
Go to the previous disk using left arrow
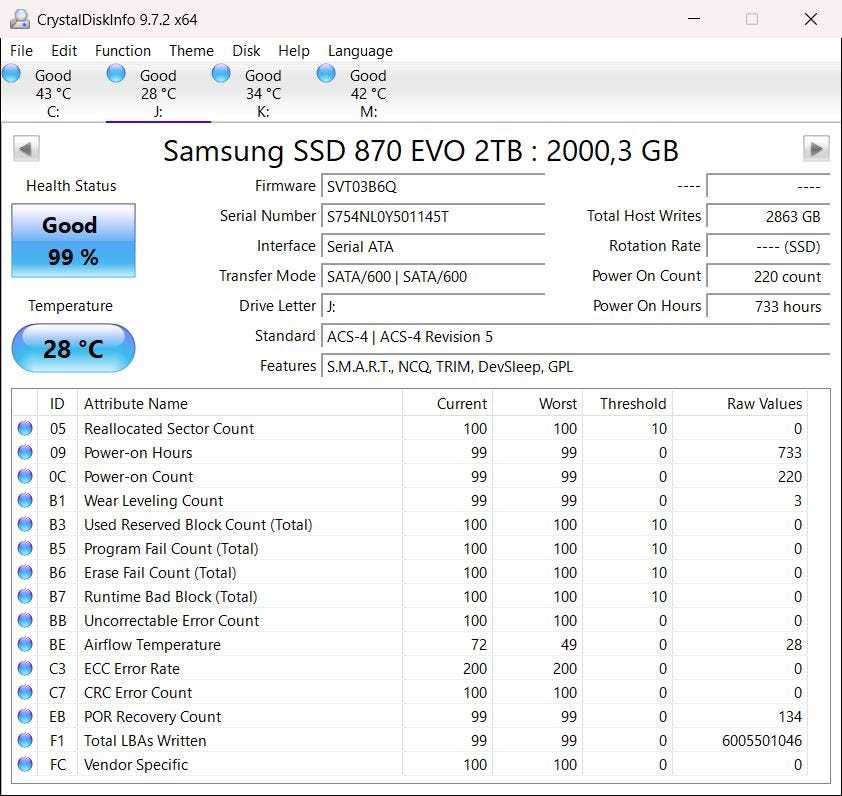[x=26, y=149]
